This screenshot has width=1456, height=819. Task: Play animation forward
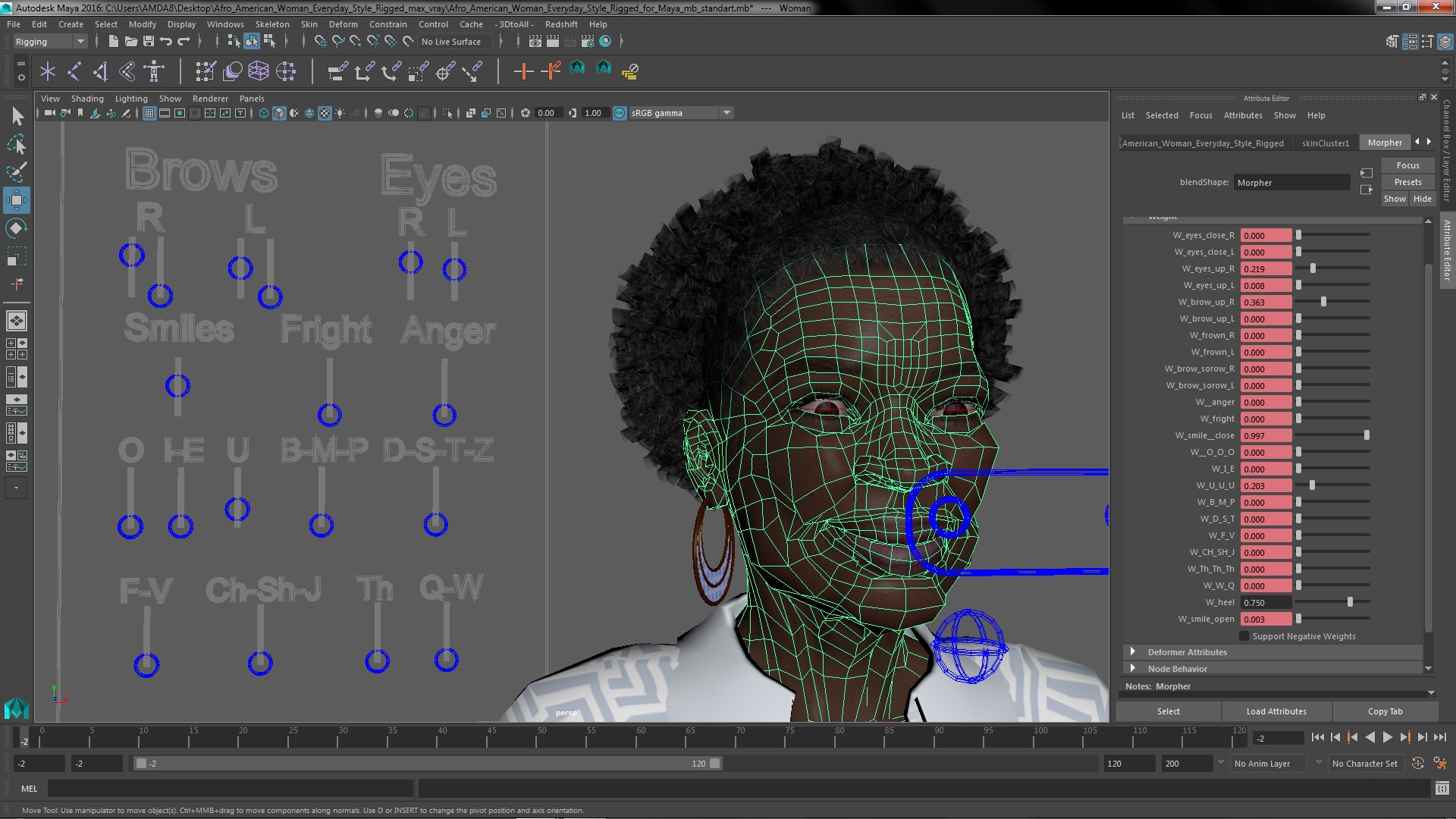(1387, 737)
